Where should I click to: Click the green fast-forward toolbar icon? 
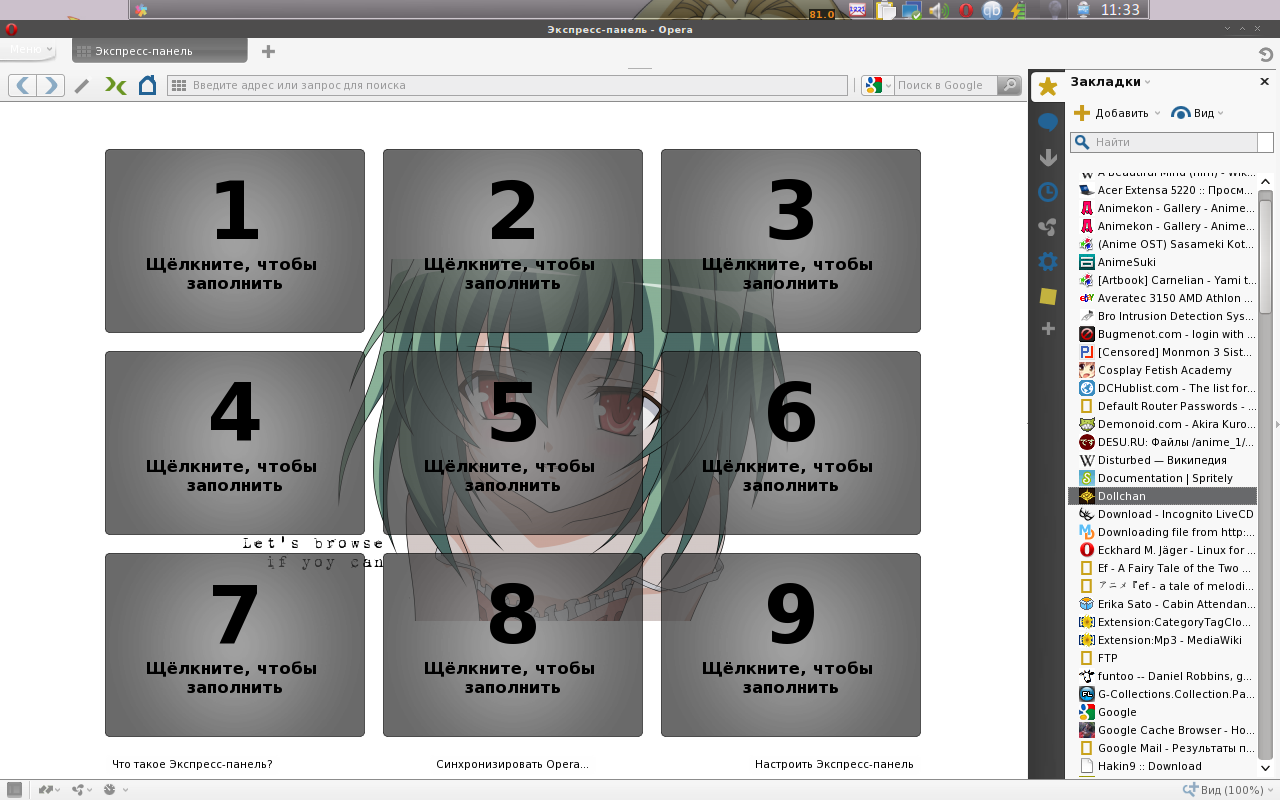116,86
